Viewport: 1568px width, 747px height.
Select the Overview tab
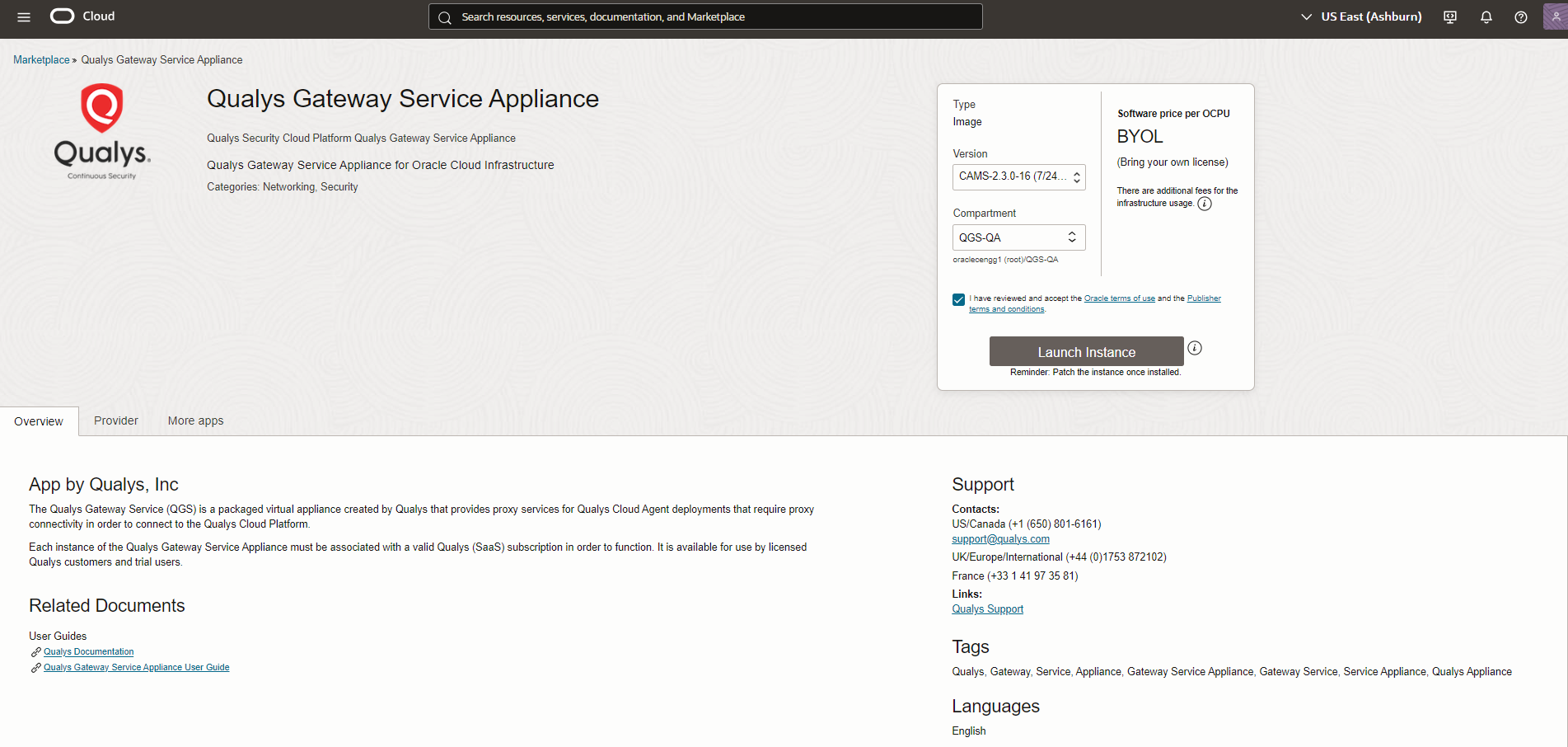coord(39,421)
